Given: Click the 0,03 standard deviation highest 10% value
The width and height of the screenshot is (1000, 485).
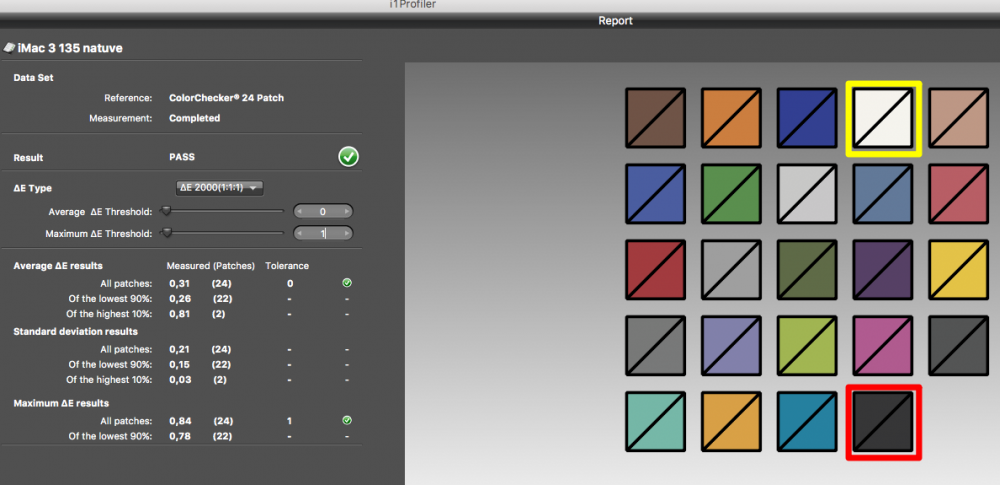Looking at the screenshot, I should pyautogui.click(x=180, y=380).
